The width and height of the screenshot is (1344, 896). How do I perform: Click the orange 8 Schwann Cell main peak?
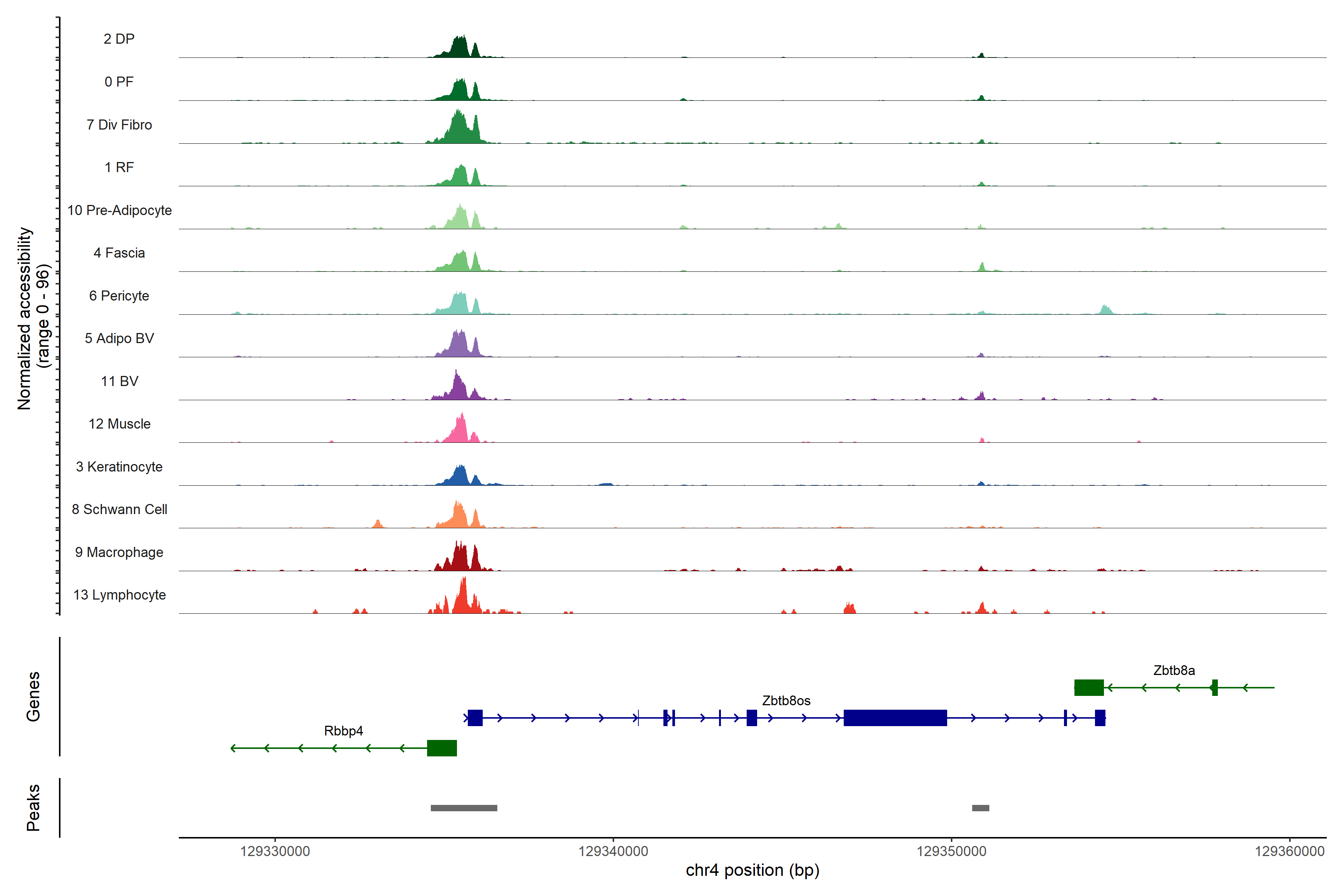pyautogui.click(x=458, y=518)
